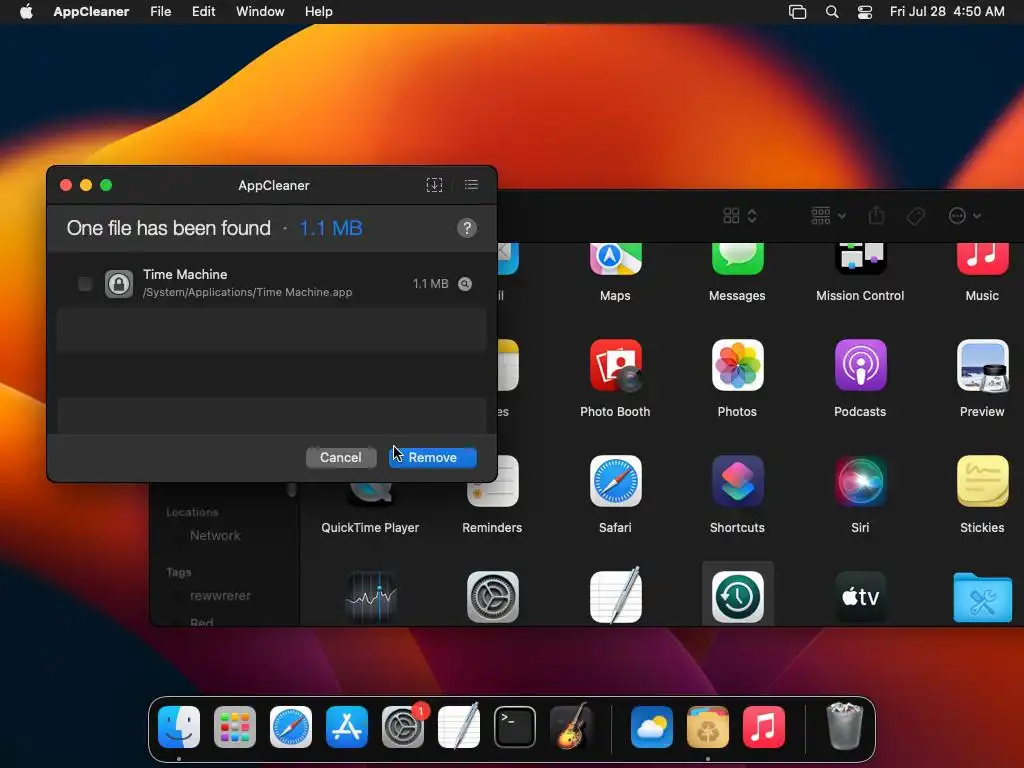Tick the Time Machine checkbox

coord(85,283)
